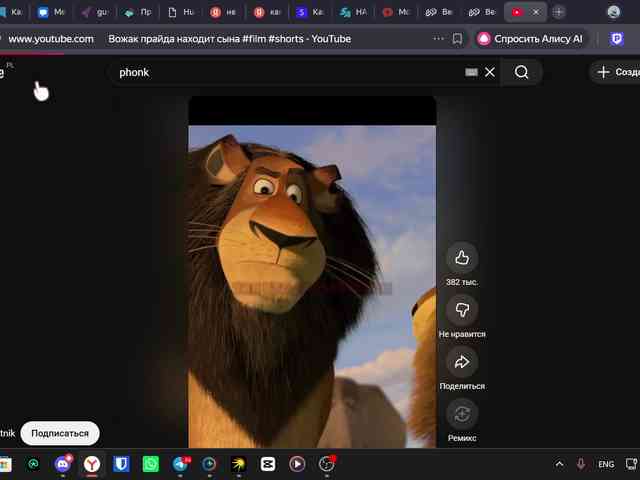Switch to the Yandex ка tab
Image resolution: width=640 pixels, height=480 pixels.
(x=267, y=12)
